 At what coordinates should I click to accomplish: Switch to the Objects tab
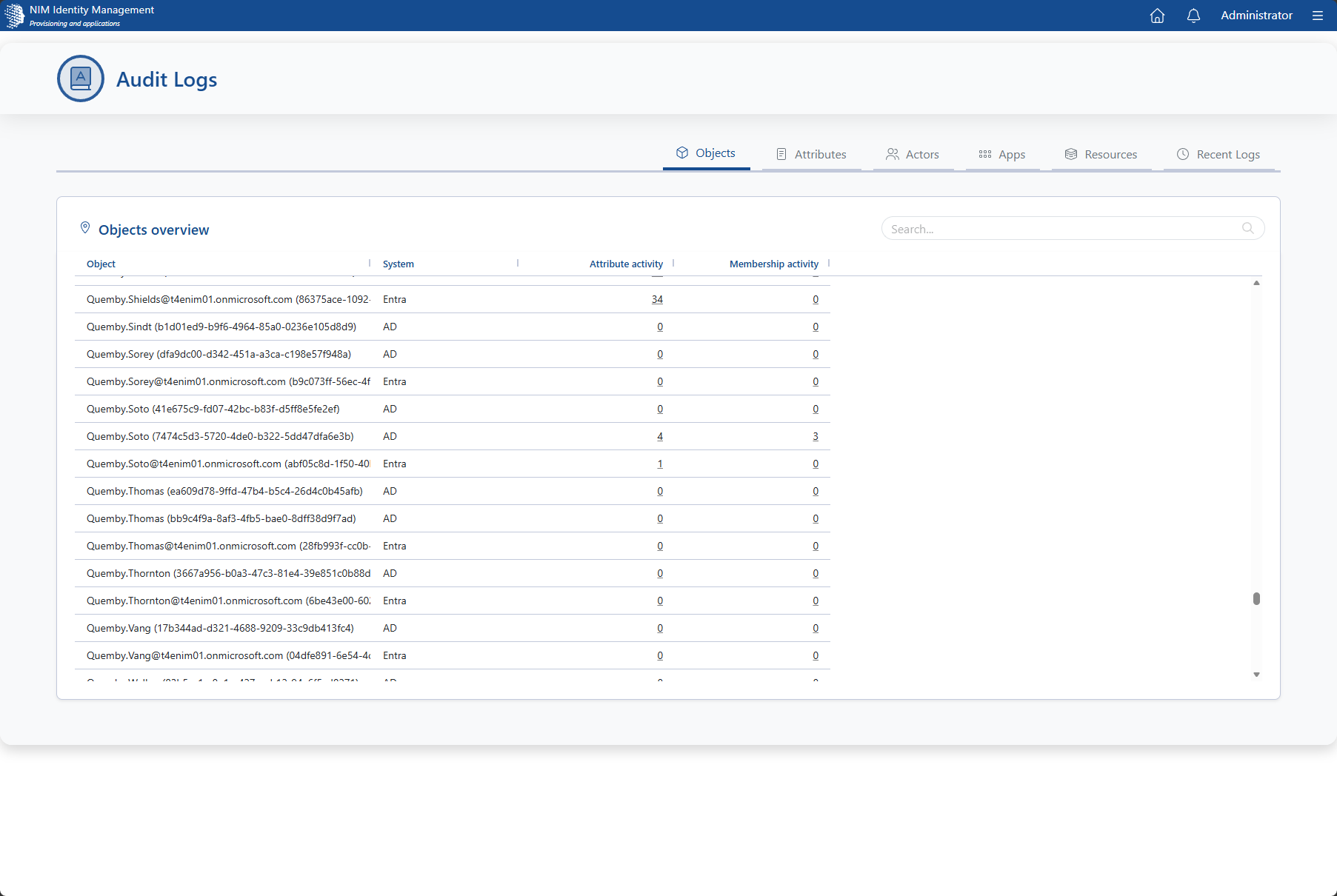click(x=706, y=153)
